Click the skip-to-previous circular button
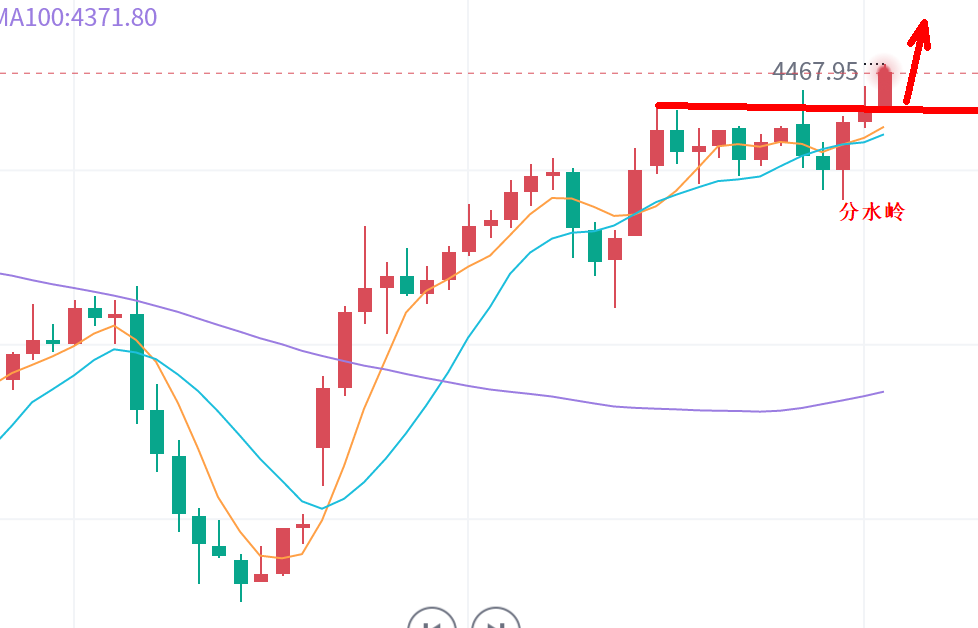 pyautogui.click(x=432, y=620)
